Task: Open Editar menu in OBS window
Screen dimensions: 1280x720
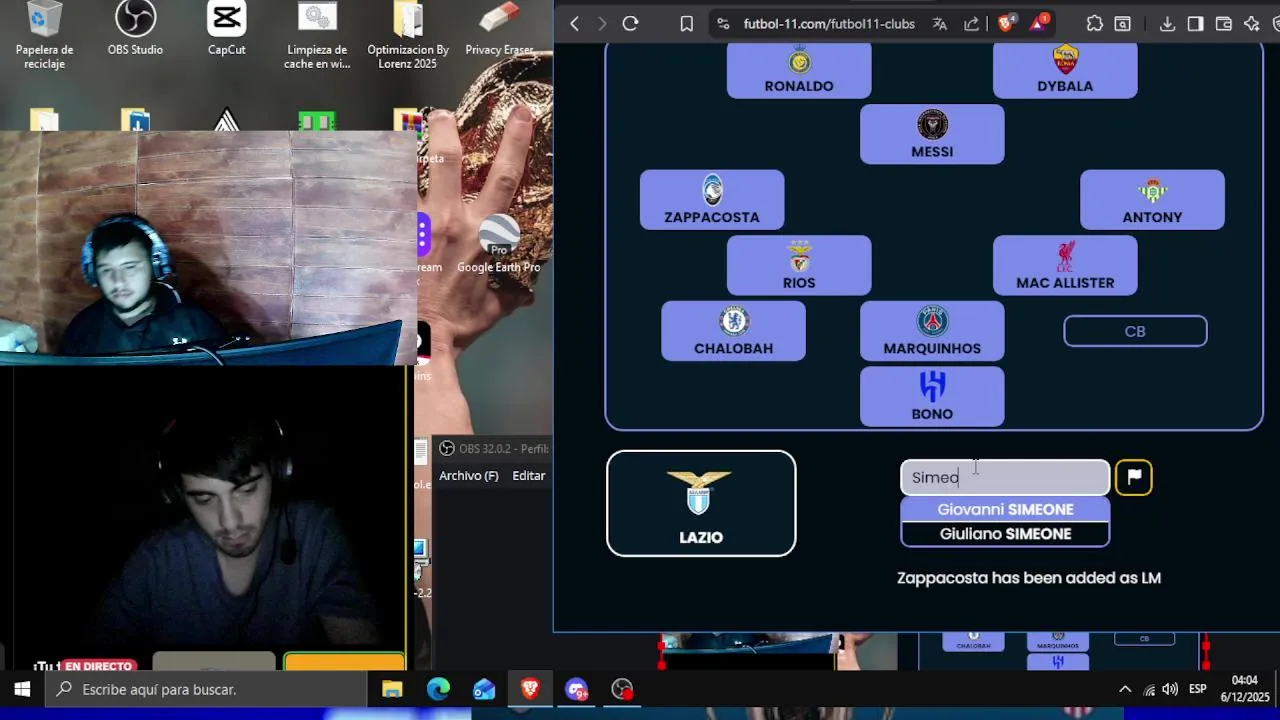Action: pyautogui.click(x=529, y=476)
